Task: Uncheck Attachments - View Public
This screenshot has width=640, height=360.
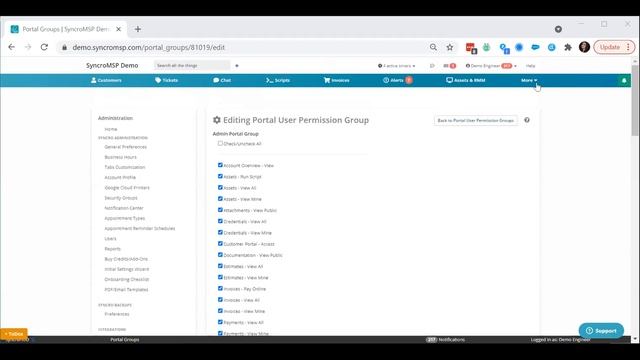Action: click(220, 210)
